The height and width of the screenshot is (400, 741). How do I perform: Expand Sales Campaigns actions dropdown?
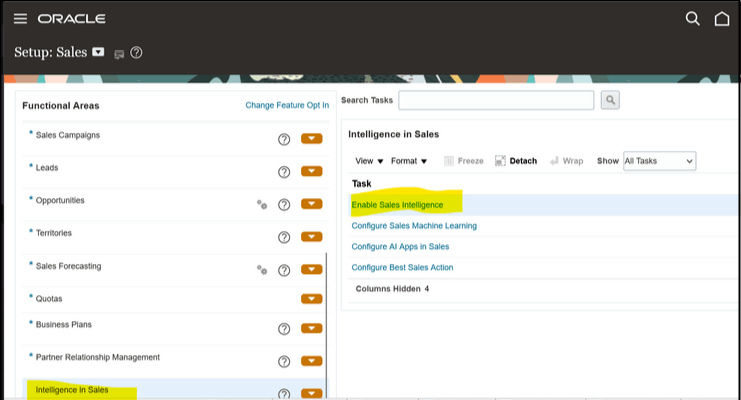(311, 139)
